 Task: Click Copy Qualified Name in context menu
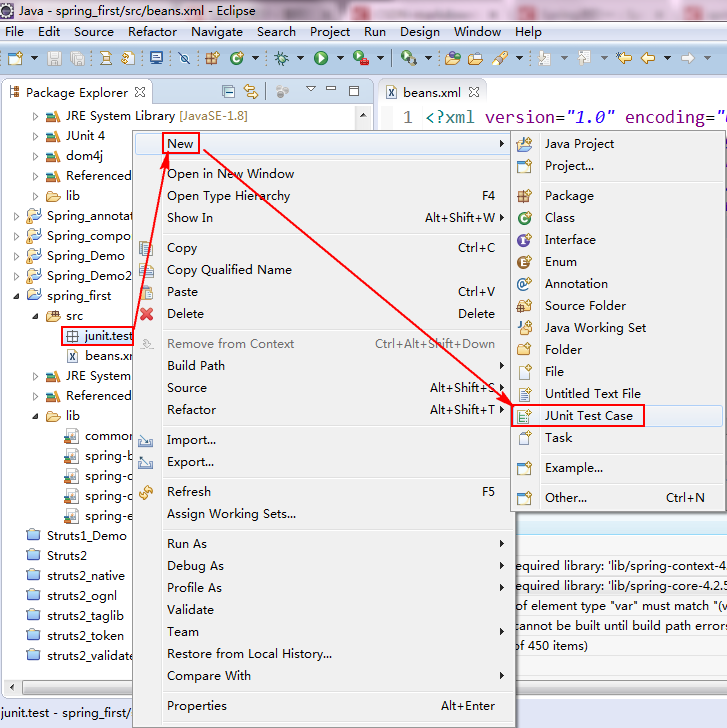[x=322, y=270]
